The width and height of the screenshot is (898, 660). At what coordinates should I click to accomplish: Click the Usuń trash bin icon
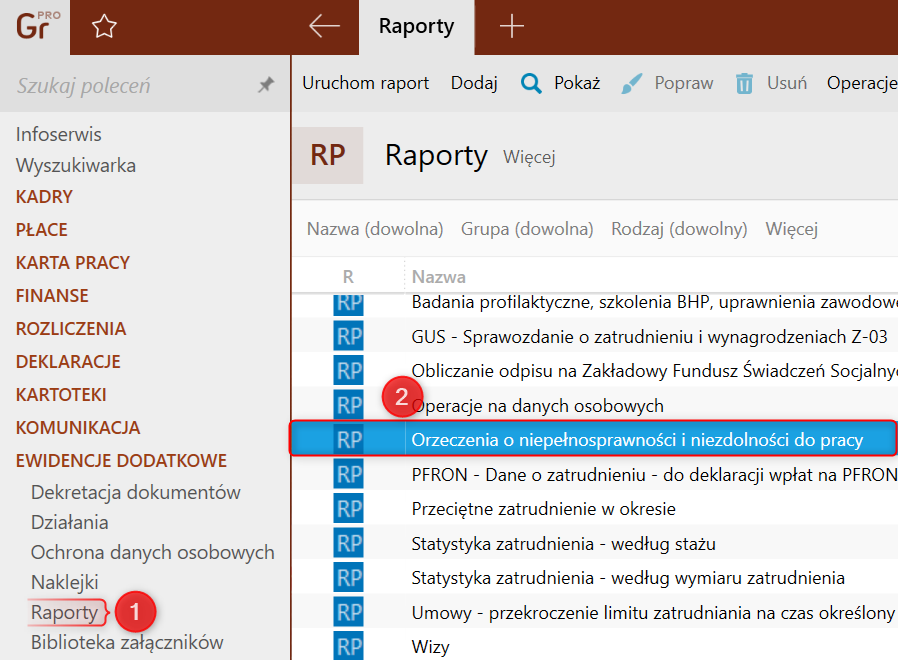tap(744, 84)
